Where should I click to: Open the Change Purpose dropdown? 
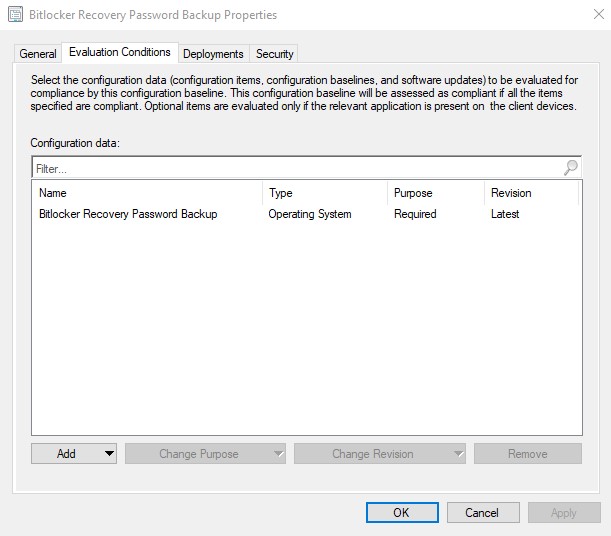(x=205, y=453)
